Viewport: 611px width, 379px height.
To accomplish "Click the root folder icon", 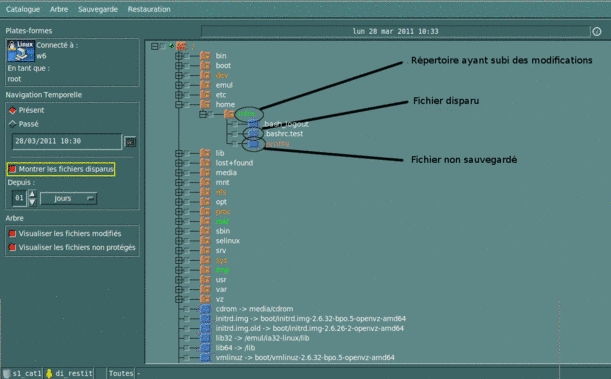I will pos(181,46).
